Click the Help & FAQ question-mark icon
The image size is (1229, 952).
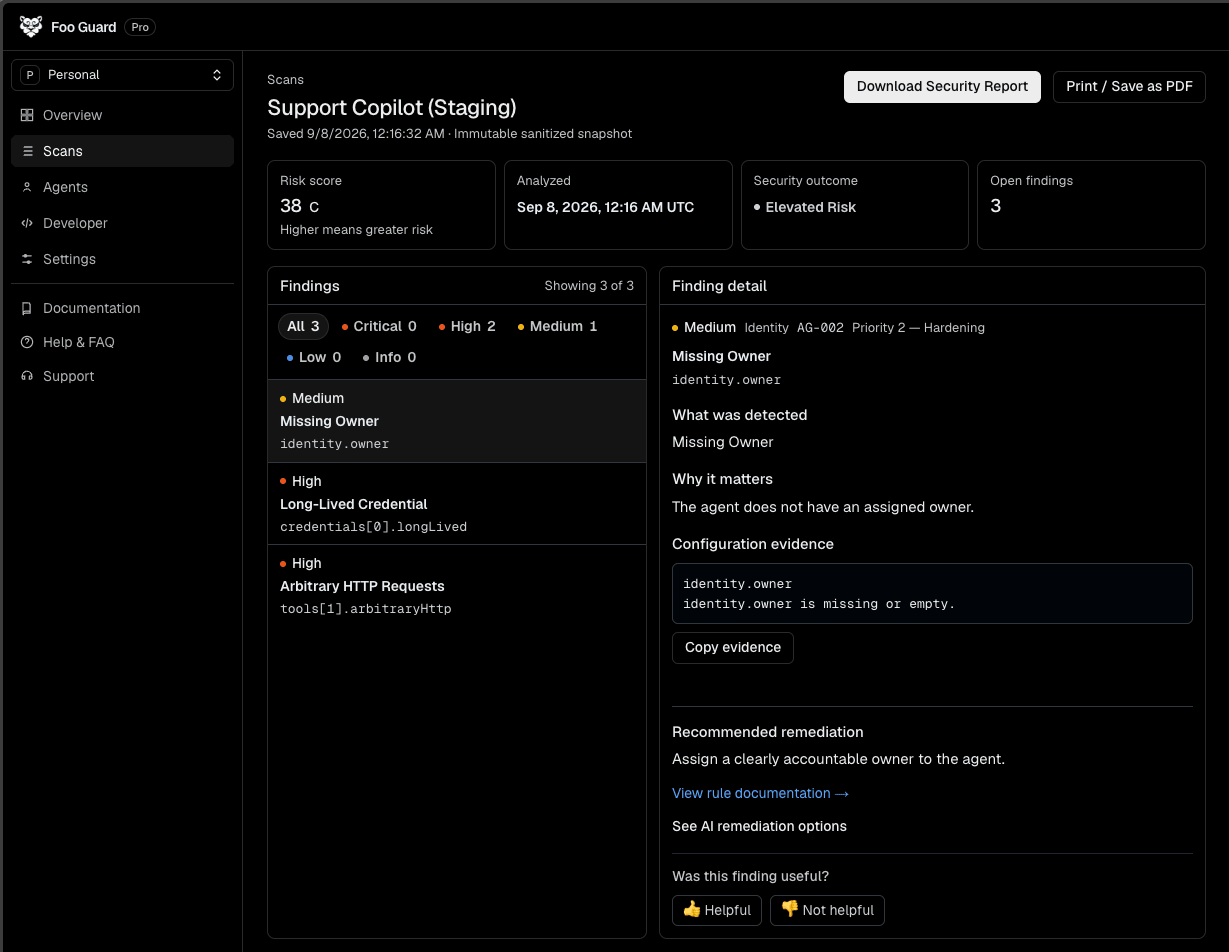(x=27, y=342)
